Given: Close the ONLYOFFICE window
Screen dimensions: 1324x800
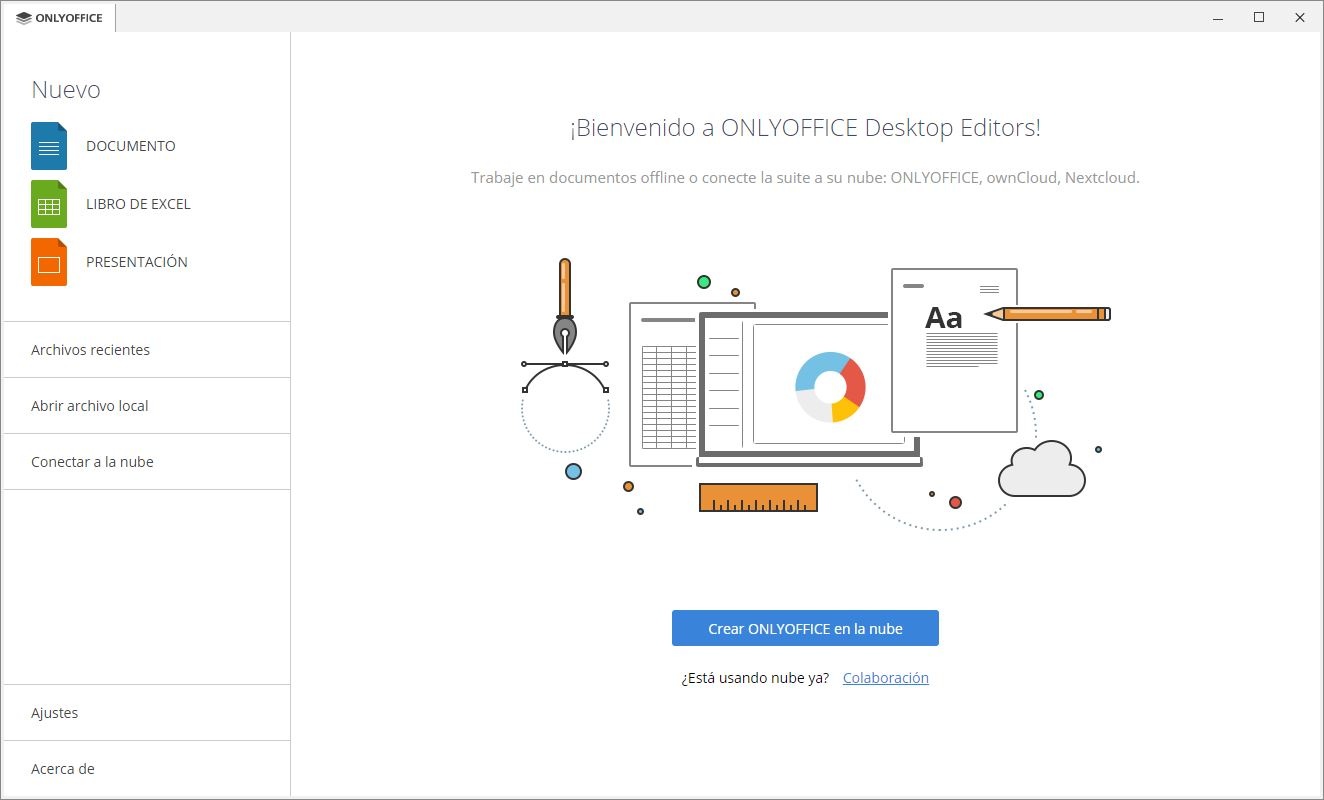Looking at the screenshot, I should point(1299,18).
